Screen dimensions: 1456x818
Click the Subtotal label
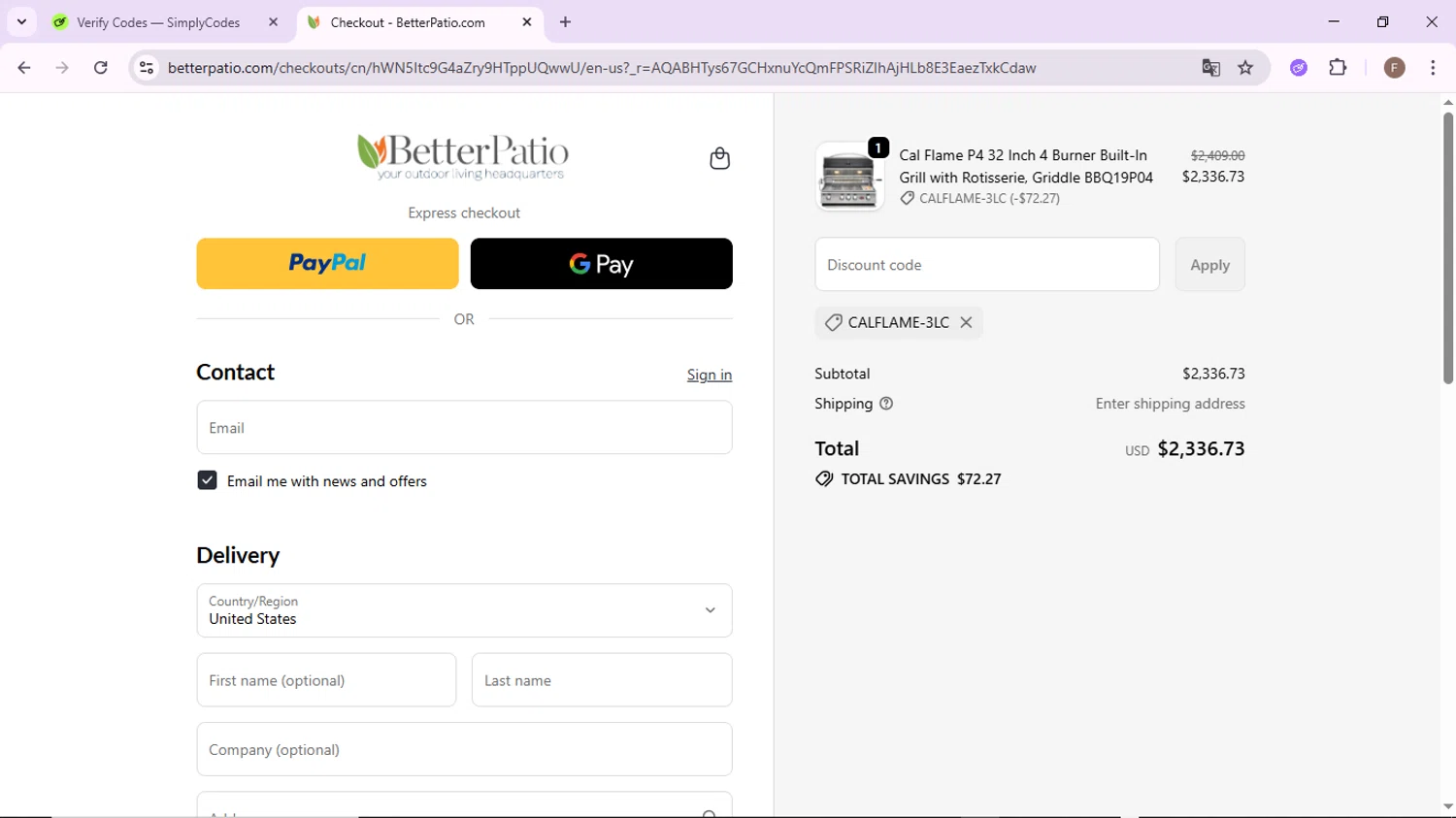[x=842, y=374]
